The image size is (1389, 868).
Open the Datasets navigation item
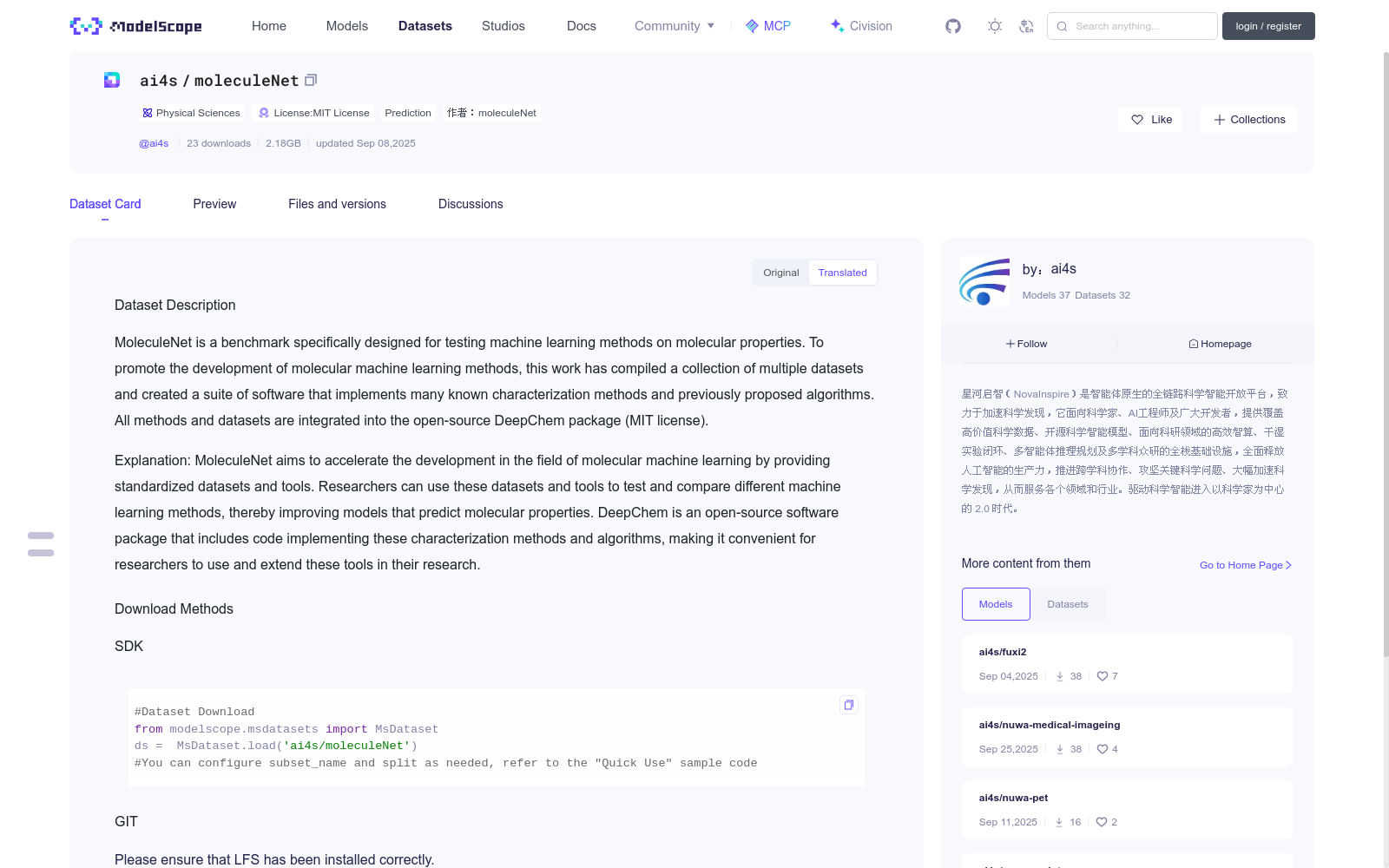425,26
